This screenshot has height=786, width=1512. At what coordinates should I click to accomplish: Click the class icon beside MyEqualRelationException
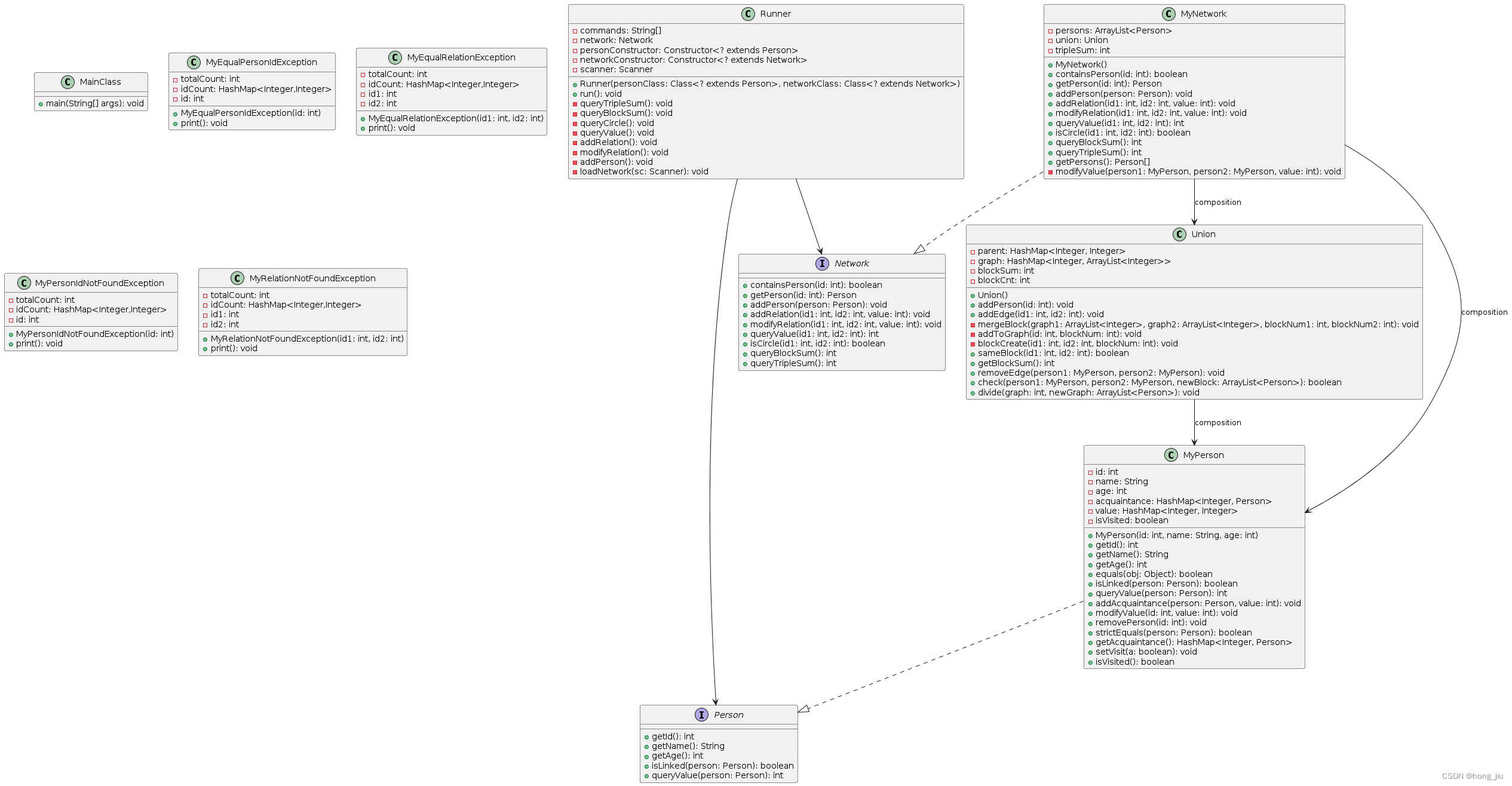coord(395,57)
